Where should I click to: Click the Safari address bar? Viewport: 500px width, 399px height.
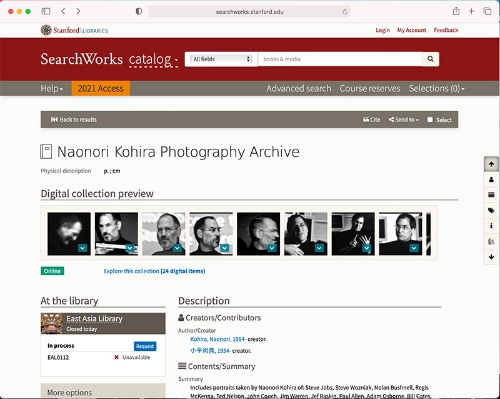[x=249, y=12]
